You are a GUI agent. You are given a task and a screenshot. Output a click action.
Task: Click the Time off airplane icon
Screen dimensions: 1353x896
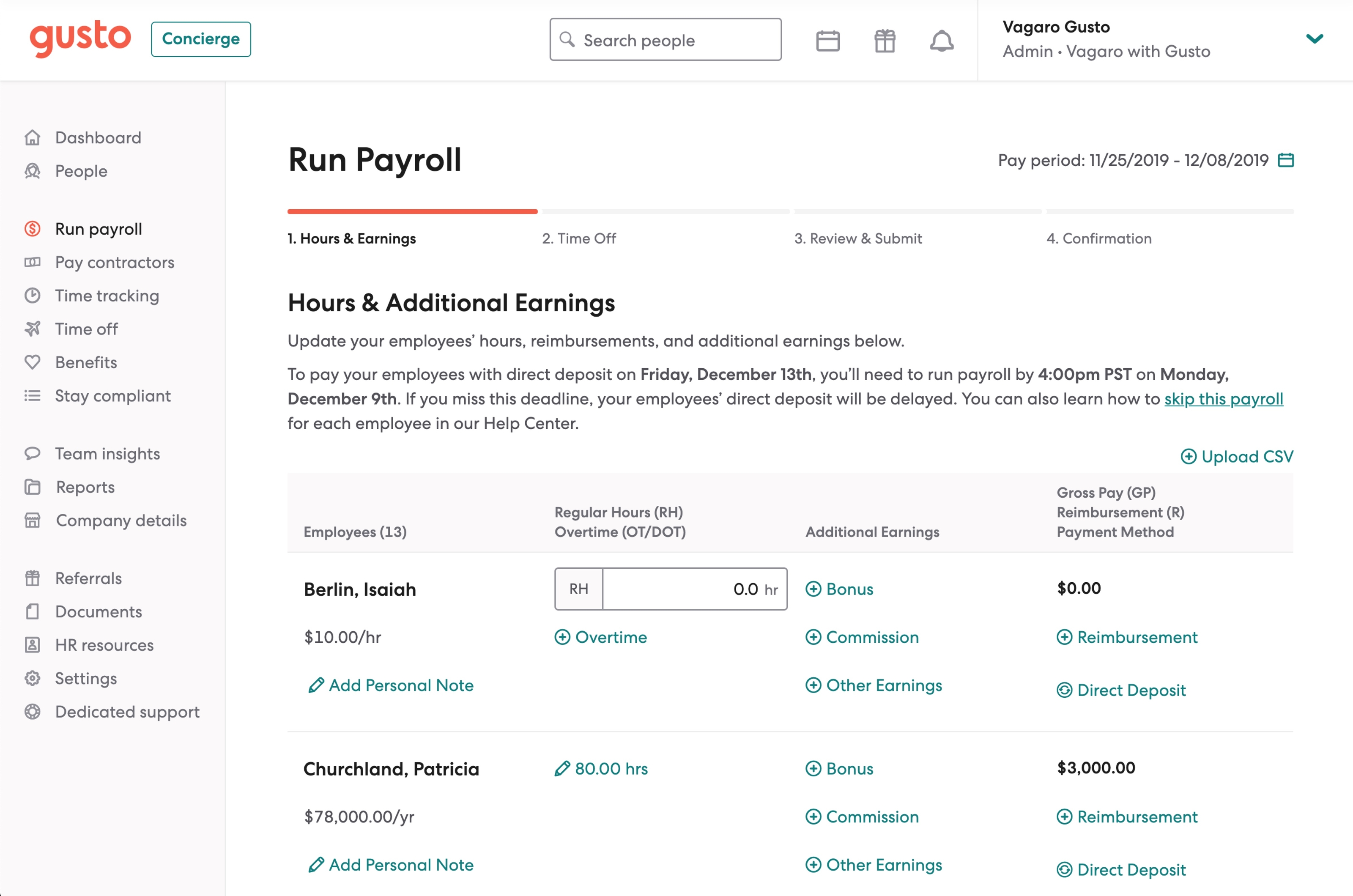pyautogui.click(x=33, y=329)
